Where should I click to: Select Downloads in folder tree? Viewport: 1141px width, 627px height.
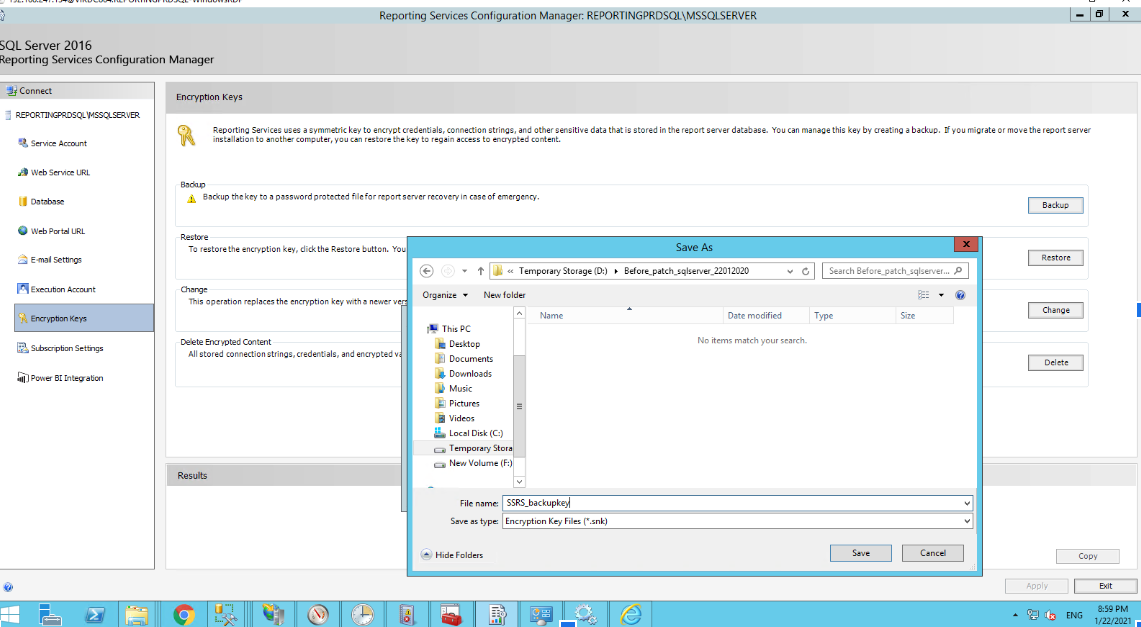[463, 373]
